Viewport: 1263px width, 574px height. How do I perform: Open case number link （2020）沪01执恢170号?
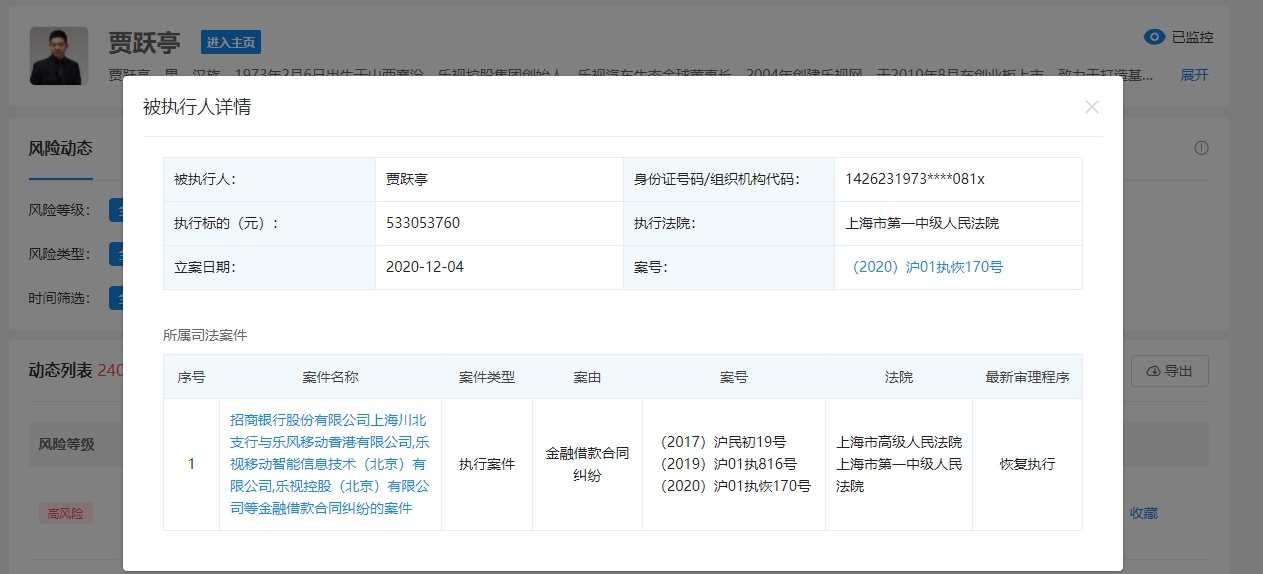(x=927, y=267)
